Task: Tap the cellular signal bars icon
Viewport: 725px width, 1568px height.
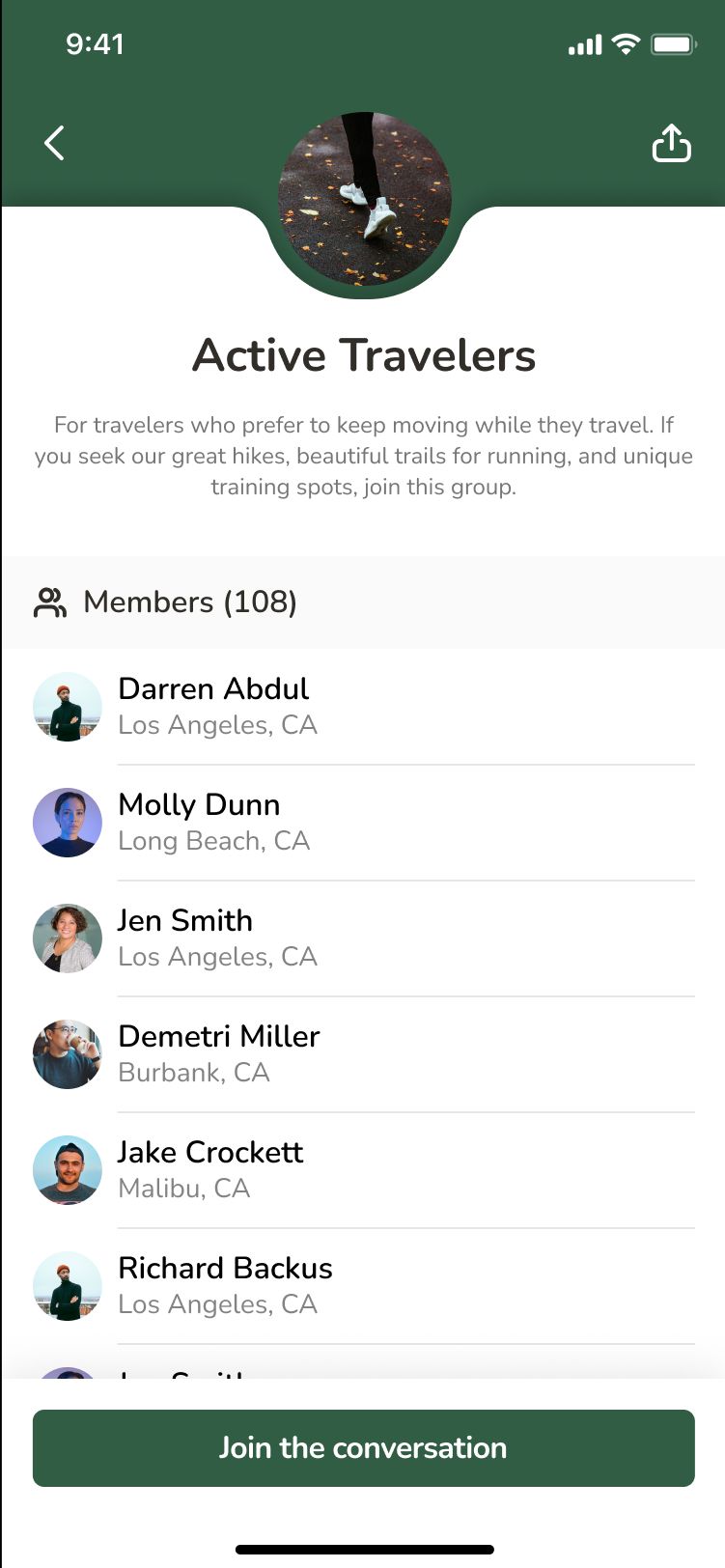Action: pyautogui.click(x=585, y=44)
